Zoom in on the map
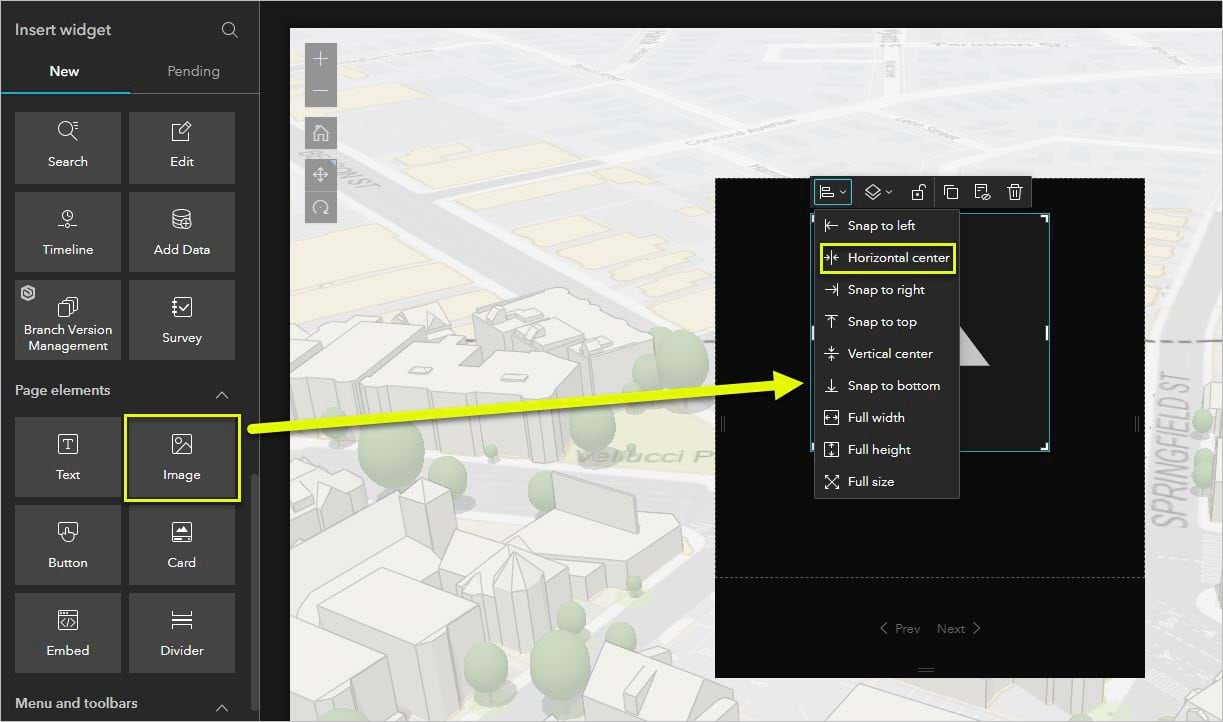The height and width of the screenshot is (722, 1223). (320, 60)
